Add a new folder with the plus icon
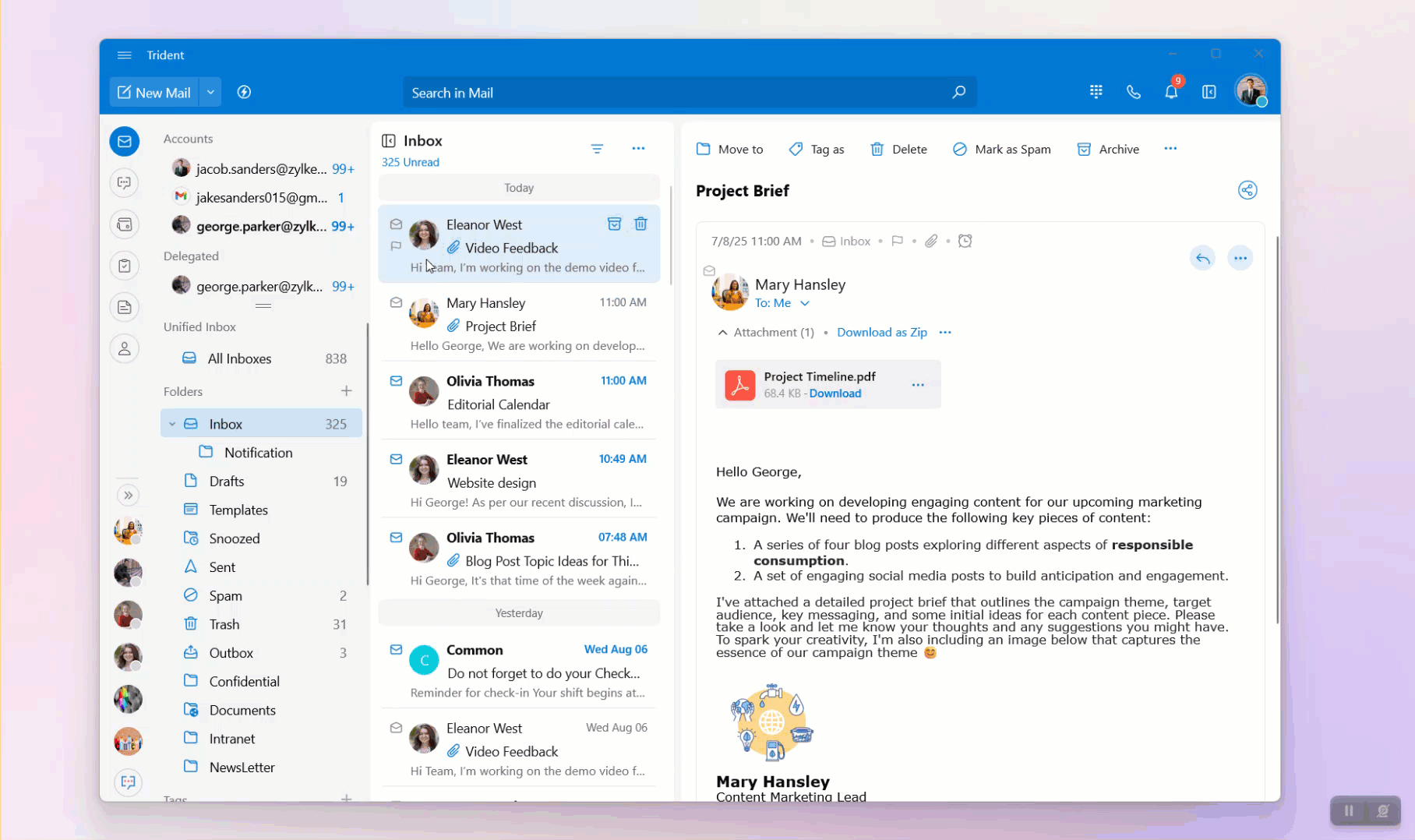Image resolution: width=1415 pixels, height=840 pixels. 346,390
